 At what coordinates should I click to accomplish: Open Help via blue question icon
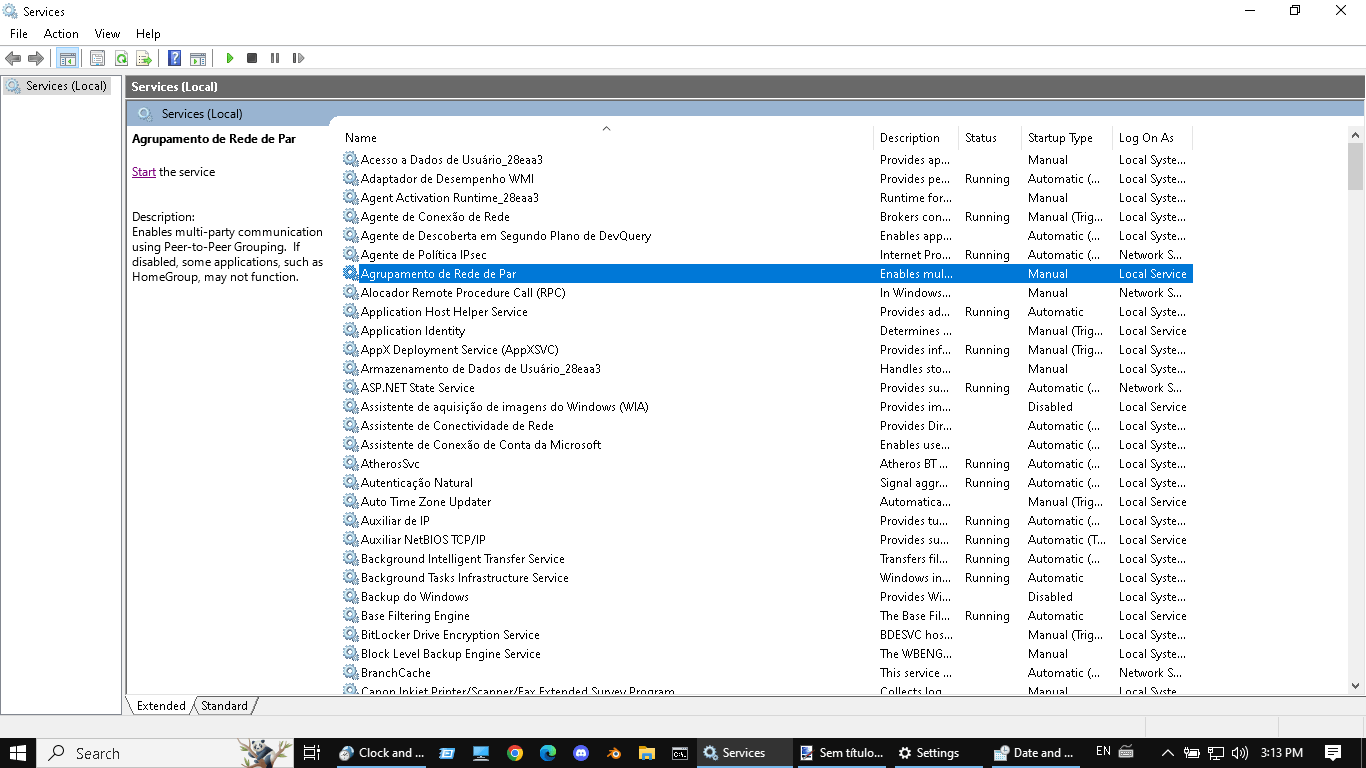click(174, 58)
